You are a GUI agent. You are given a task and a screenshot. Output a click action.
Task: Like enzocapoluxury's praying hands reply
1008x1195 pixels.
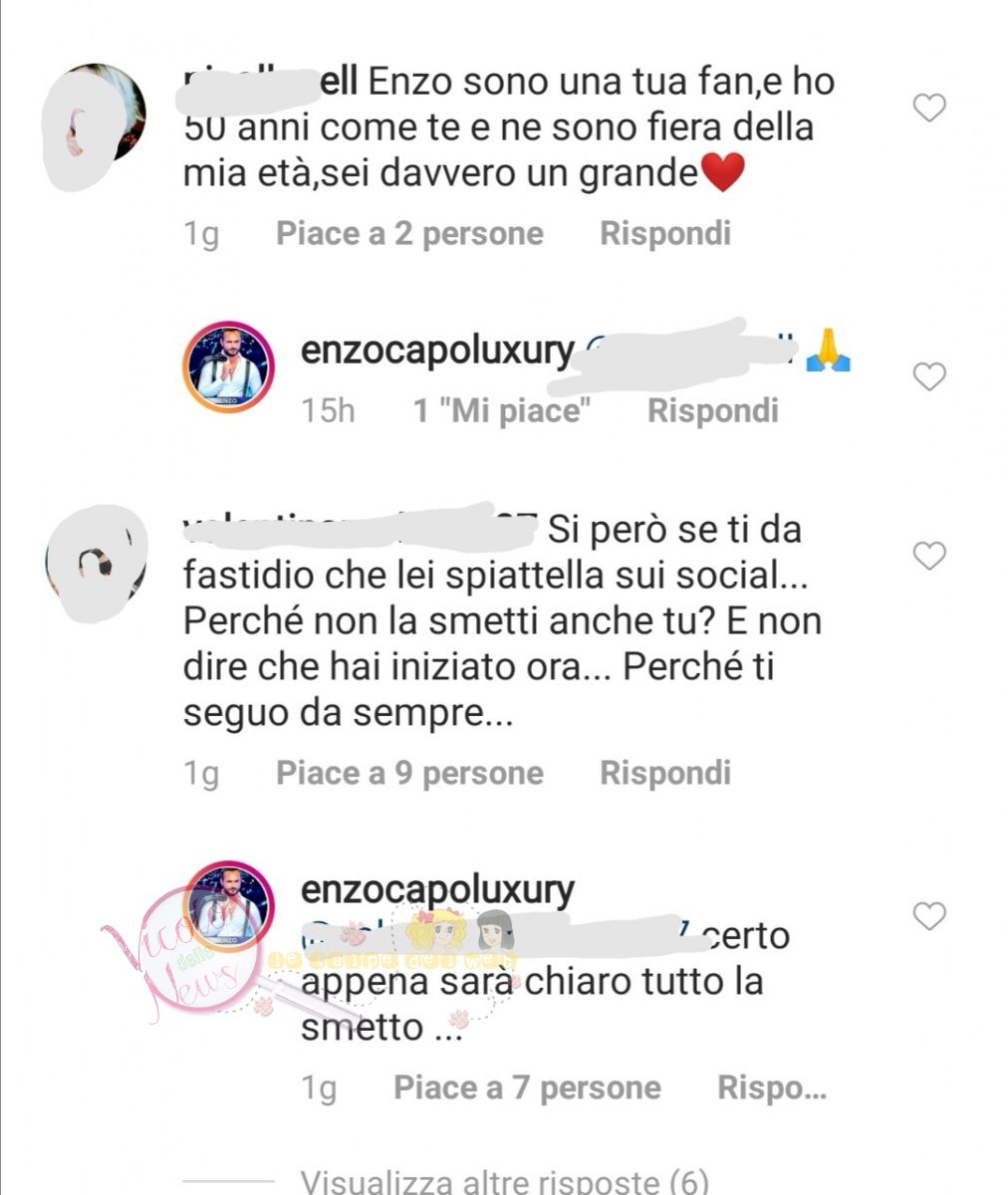(x=929, y=376)
